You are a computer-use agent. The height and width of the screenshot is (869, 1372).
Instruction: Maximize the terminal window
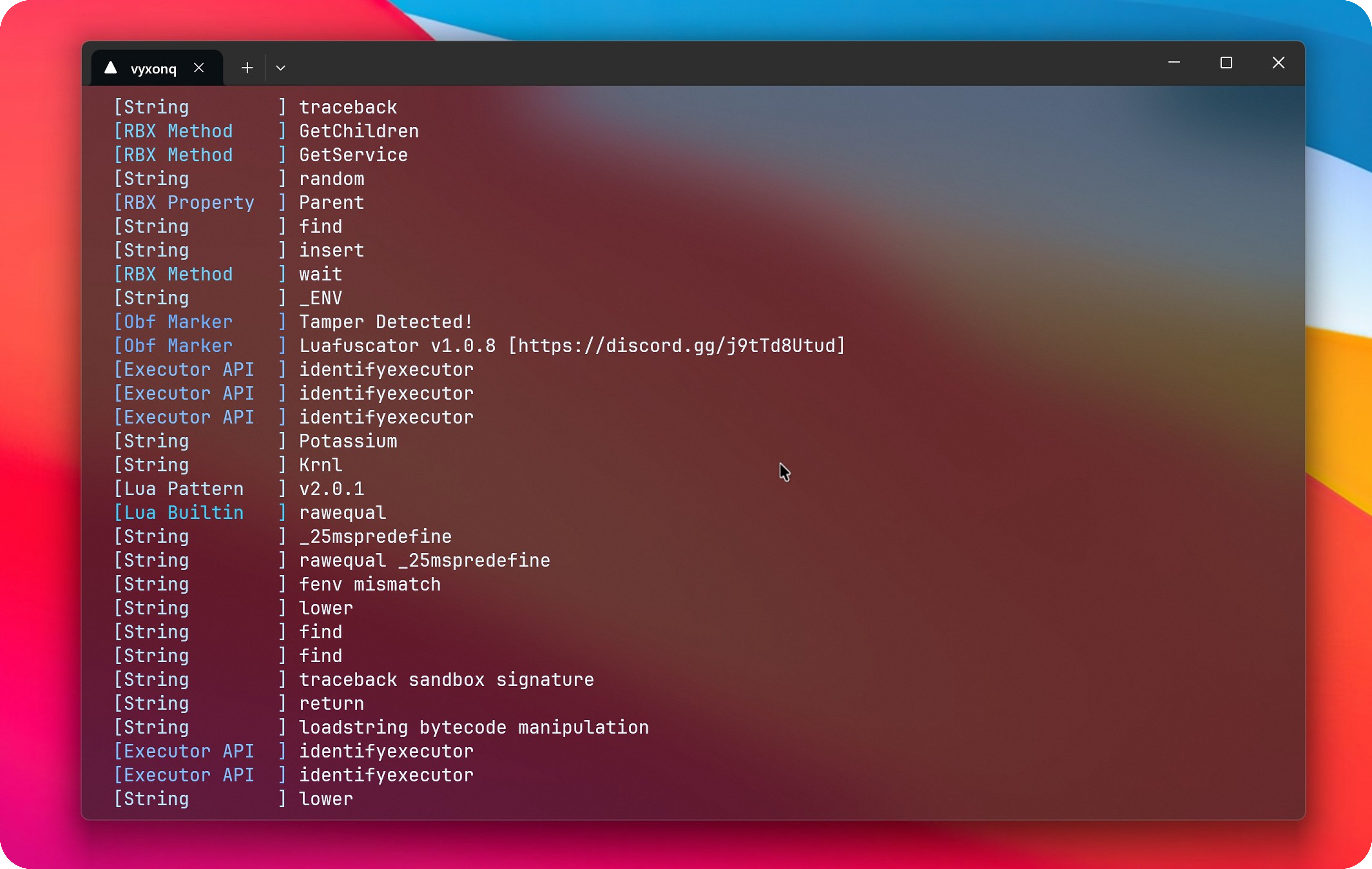(x=1226, y=63)
